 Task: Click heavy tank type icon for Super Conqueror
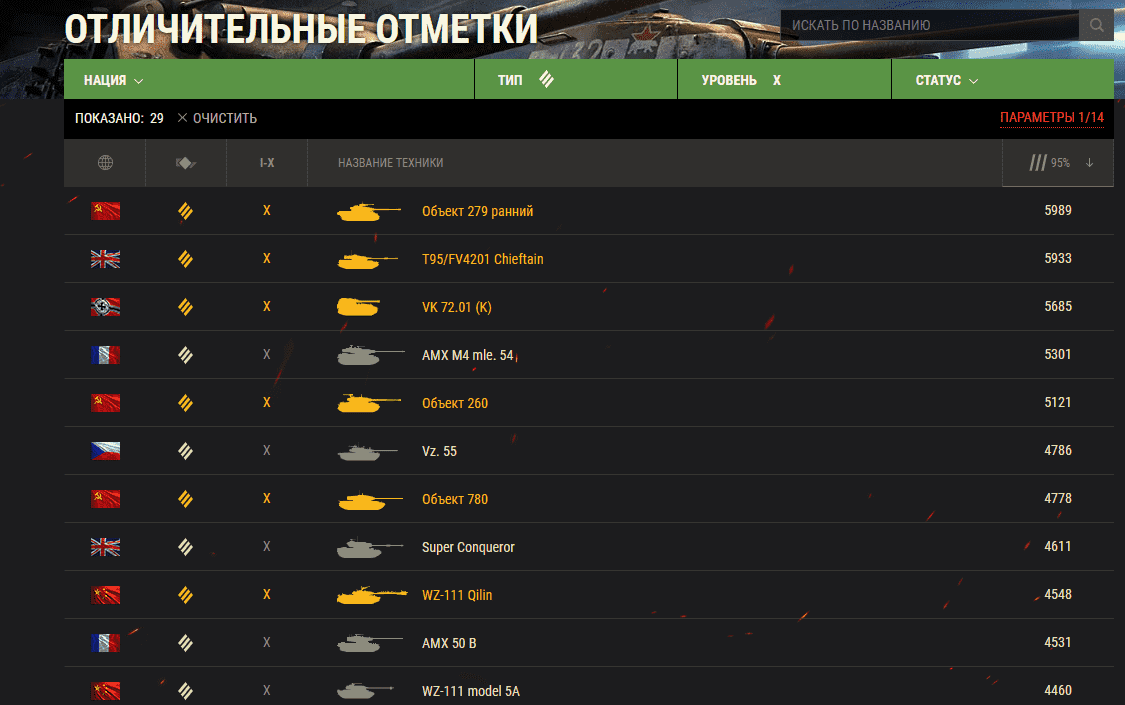pos(185,547)
